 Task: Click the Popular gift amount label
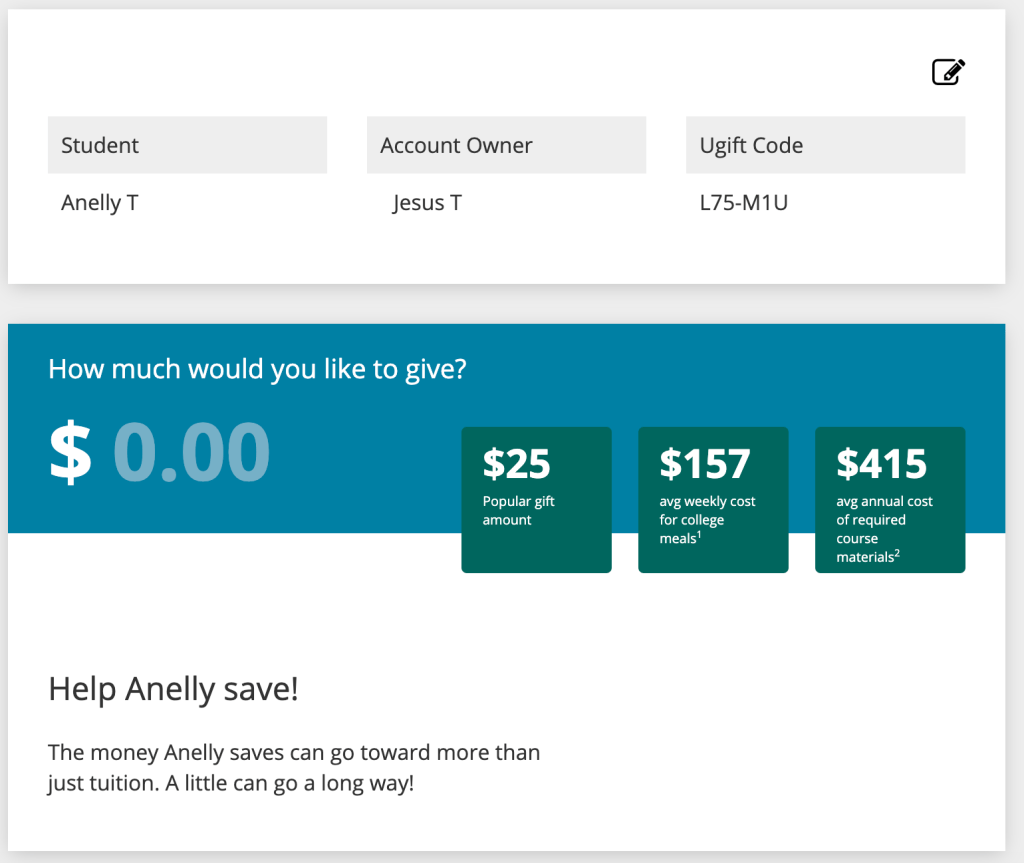point(517,510)
